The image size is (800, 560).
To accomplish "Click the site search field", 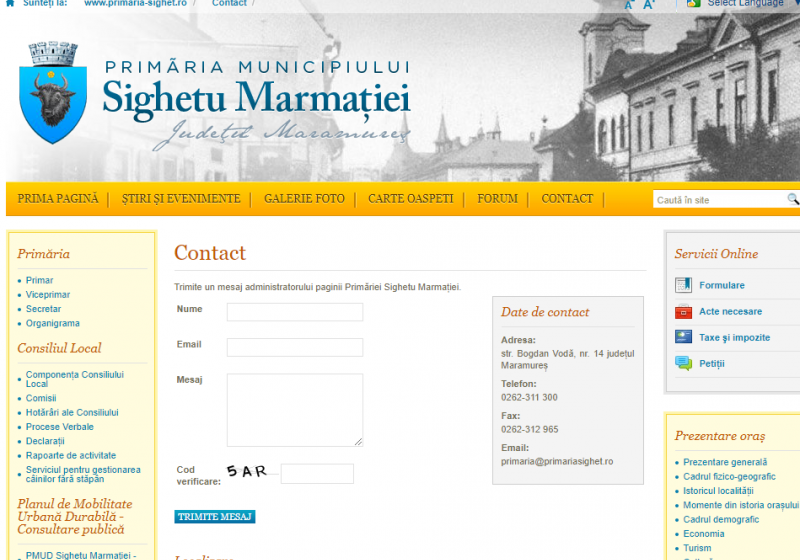I will point(719,199).
